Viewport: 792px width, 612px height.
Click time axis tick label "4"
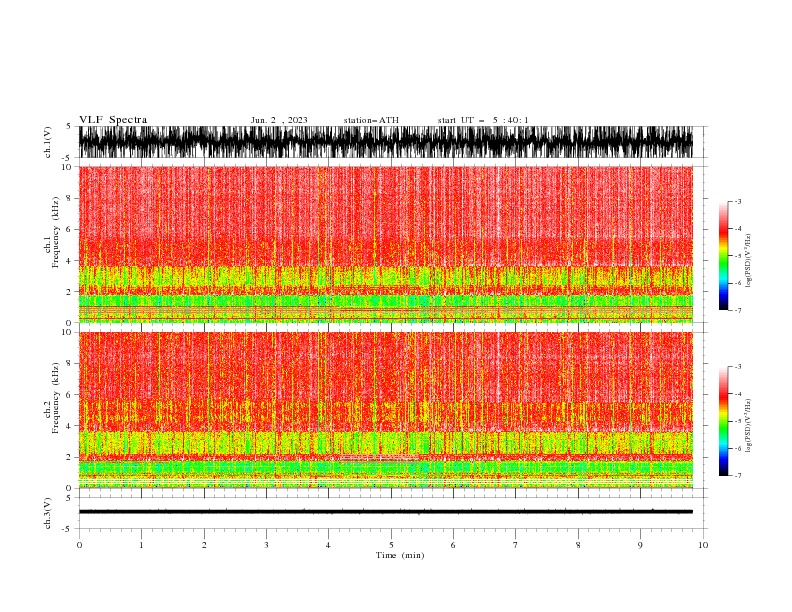[328, 545]
